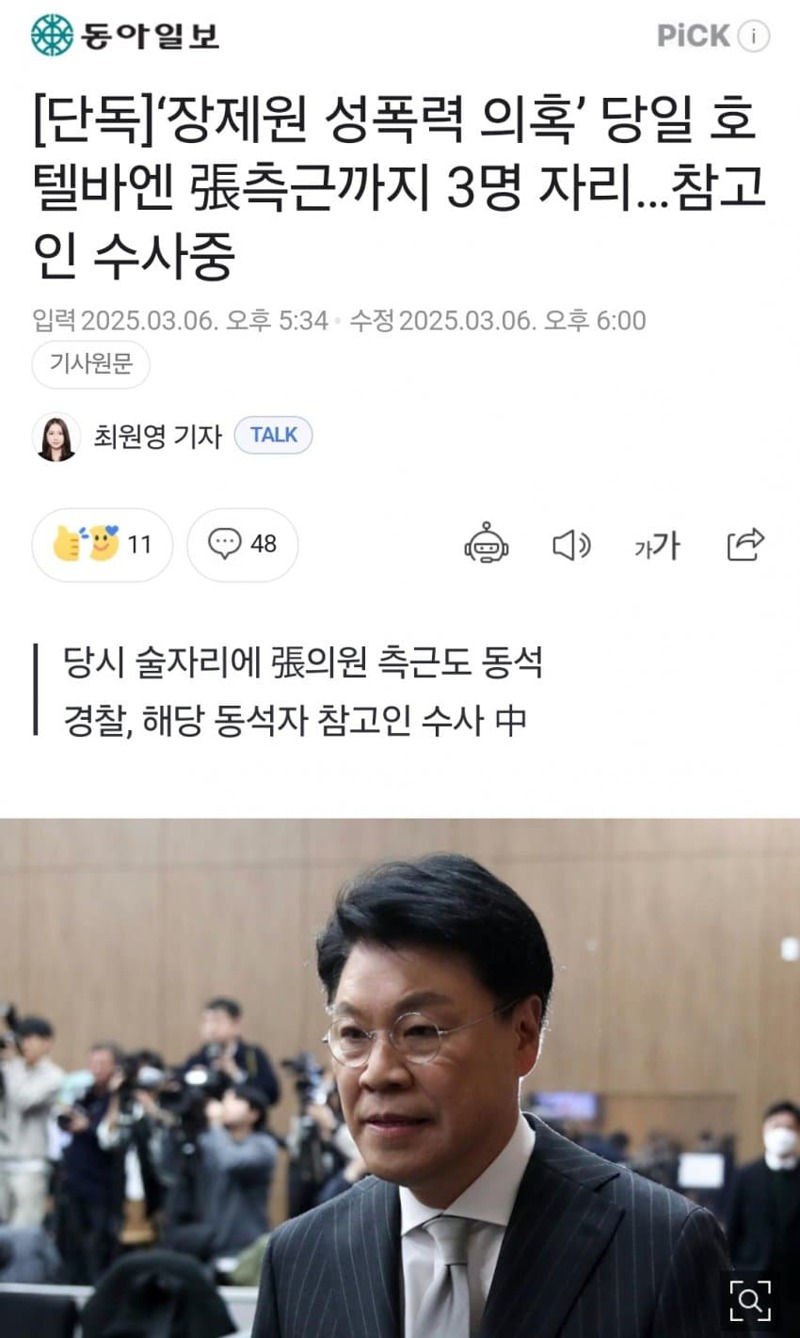
Task: Tap the robot AI summary icon
Action: tap(486, 545)
